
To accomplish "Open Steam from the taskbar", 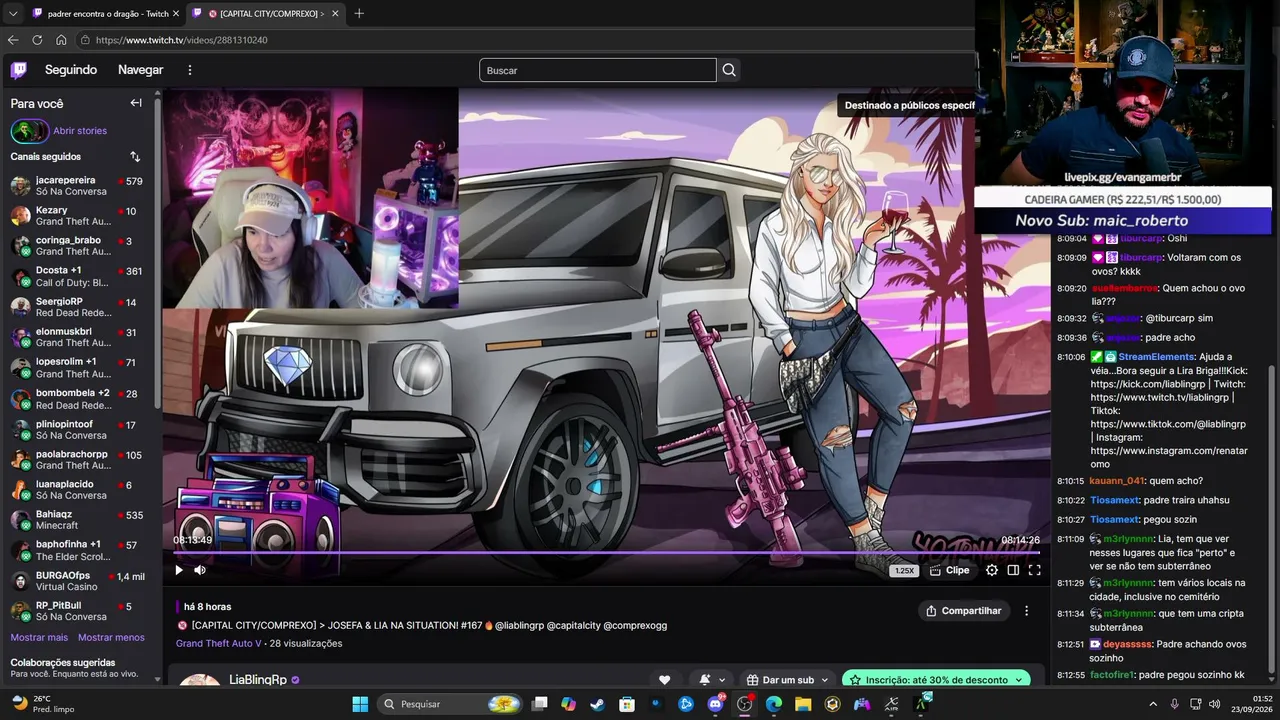I will click(x=598, y=704).
